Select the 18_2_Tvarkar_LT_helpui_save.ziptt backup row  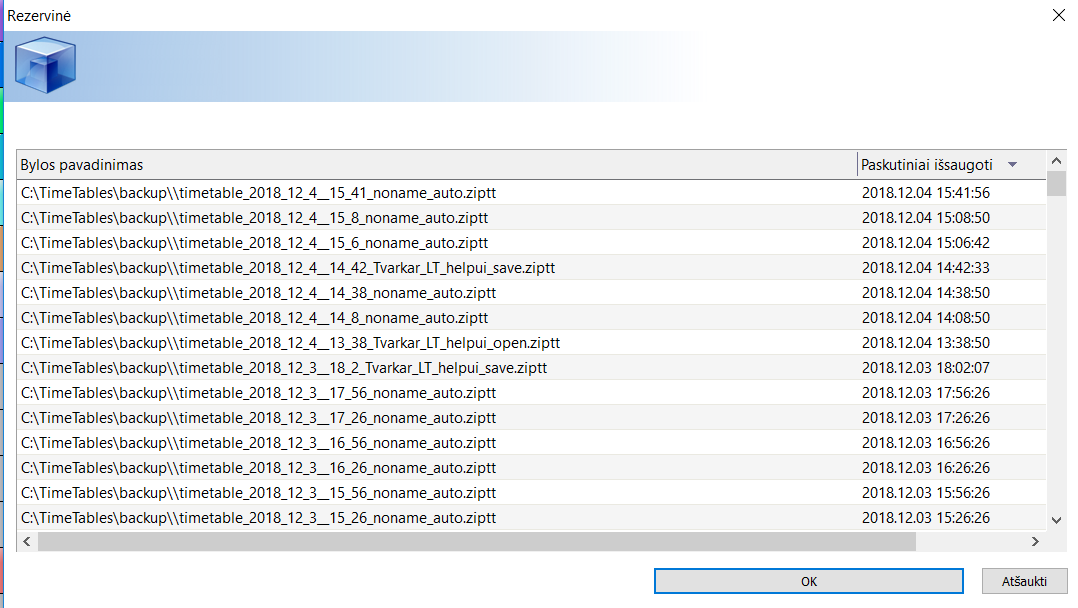pos(283,368)
